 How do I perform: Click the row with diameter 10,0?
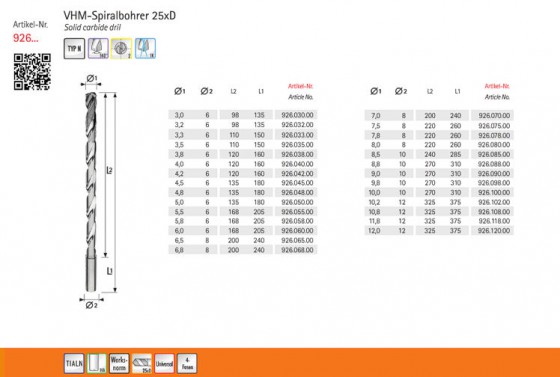click(x=439, y=192)
